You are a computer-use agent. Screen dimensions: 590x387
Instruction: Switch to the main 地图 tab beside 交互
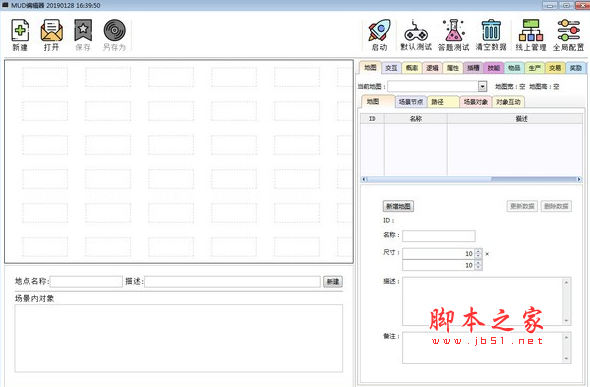click(370, 67)
